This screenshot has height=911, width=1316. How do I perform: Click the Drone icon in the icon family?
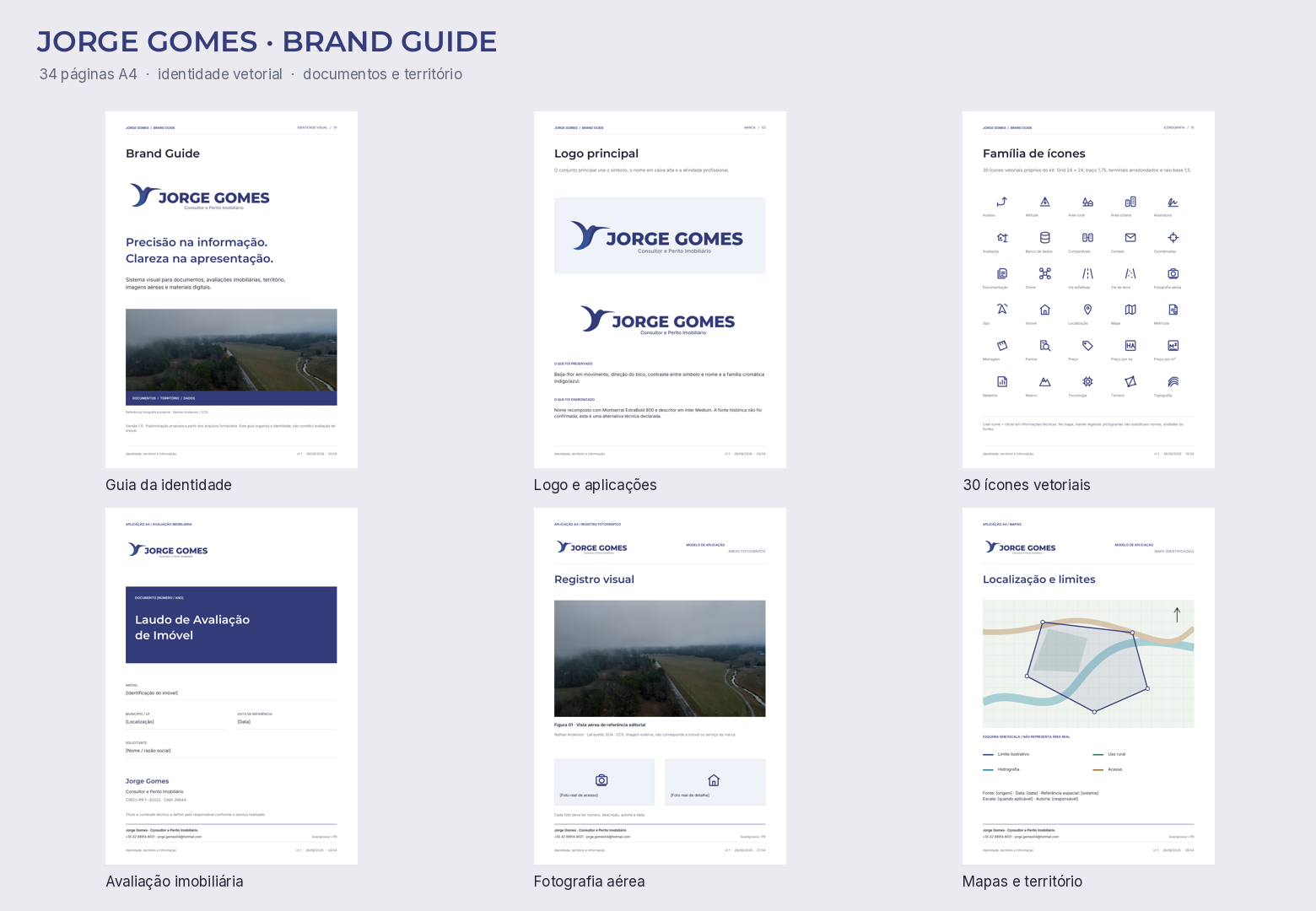click(x=1044, y=273)
